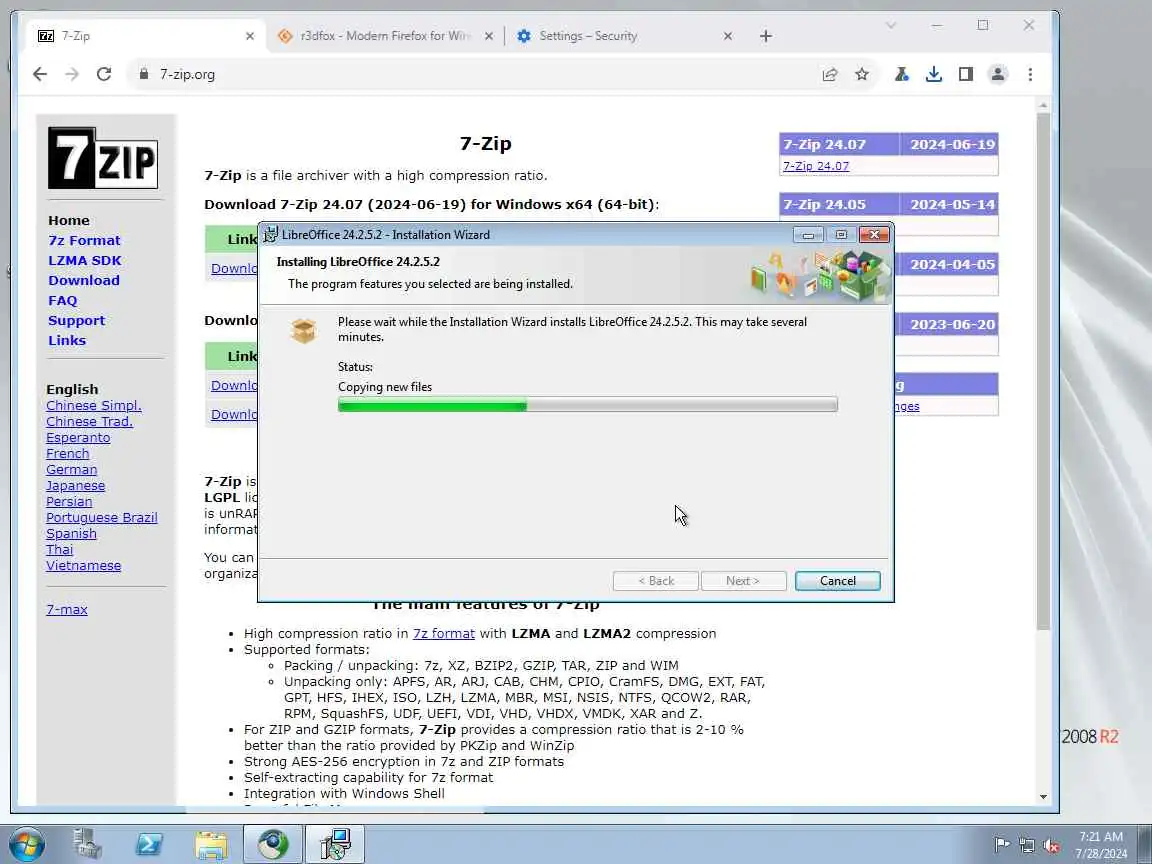Open the LZMA SDK page
This screenshot has width=1152, height=864.
click(x=85, y=260)
